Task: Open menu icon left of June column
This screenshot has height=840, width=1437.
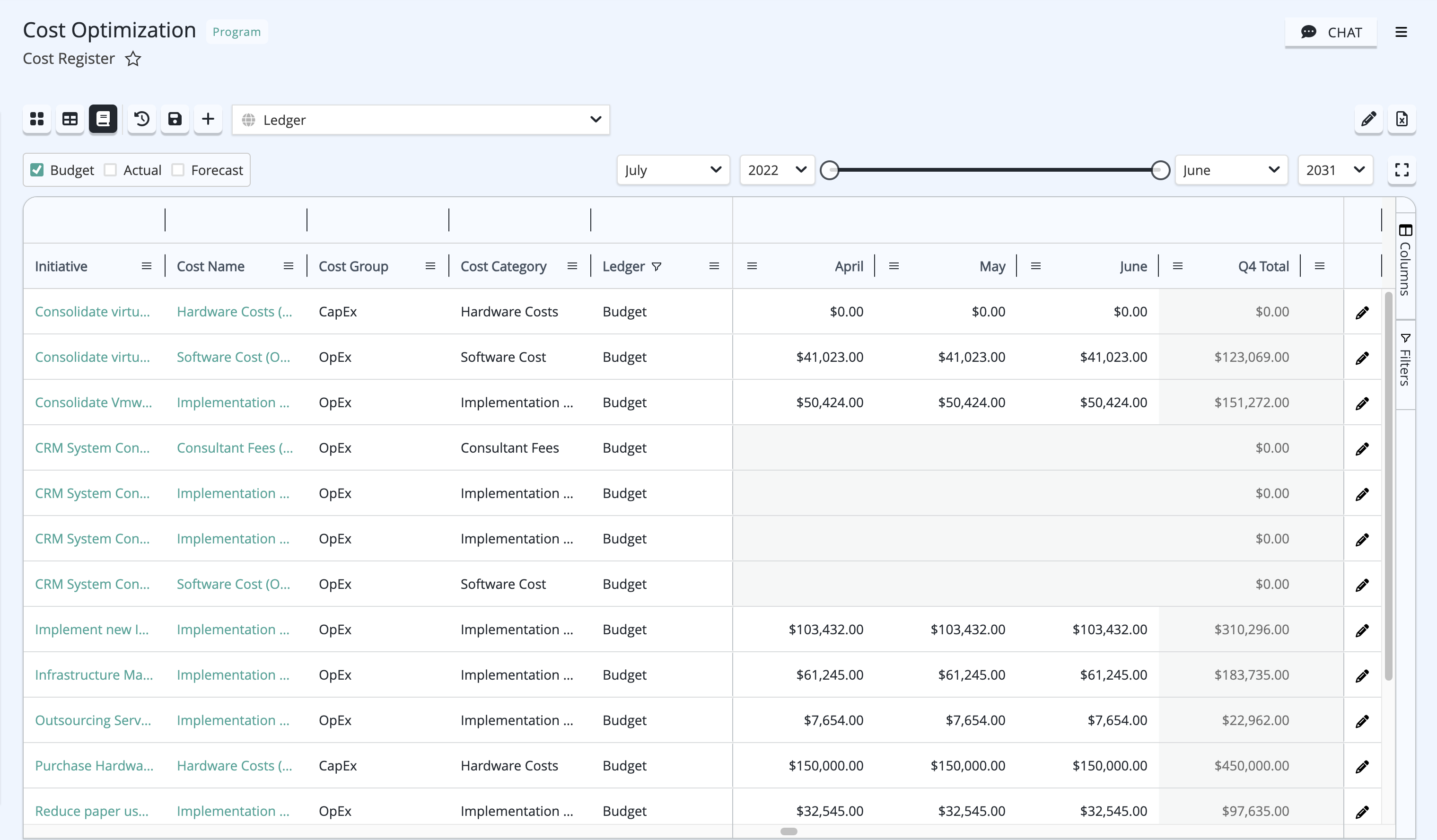Action: pyautogui.click(x=1036, y=266)
